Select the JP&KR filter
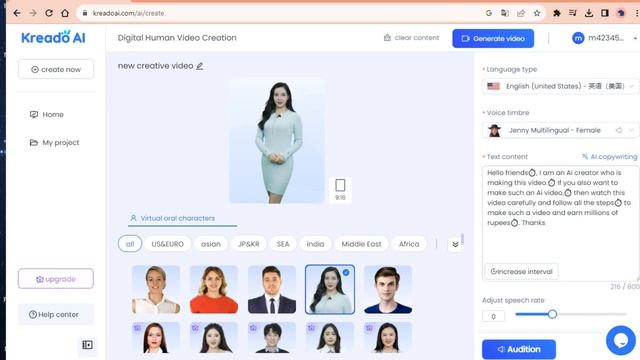The width and height of the screenshot is (640, 360). (x=249, y=244)
